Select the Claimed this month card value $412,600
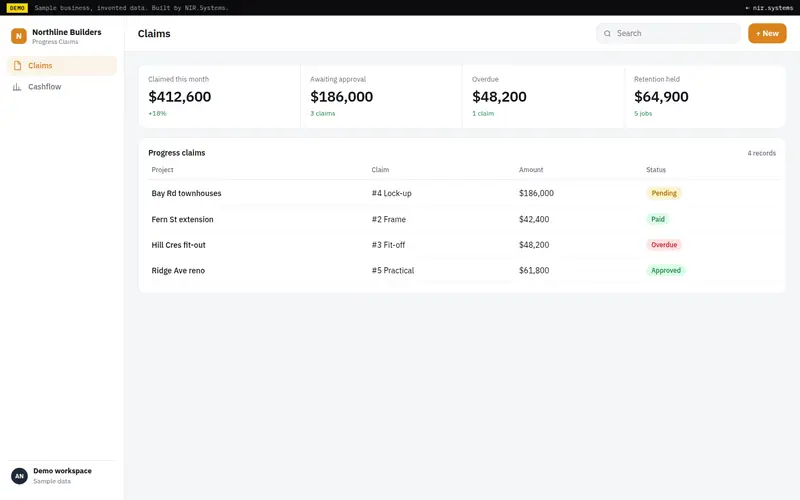 pos(180,96)
